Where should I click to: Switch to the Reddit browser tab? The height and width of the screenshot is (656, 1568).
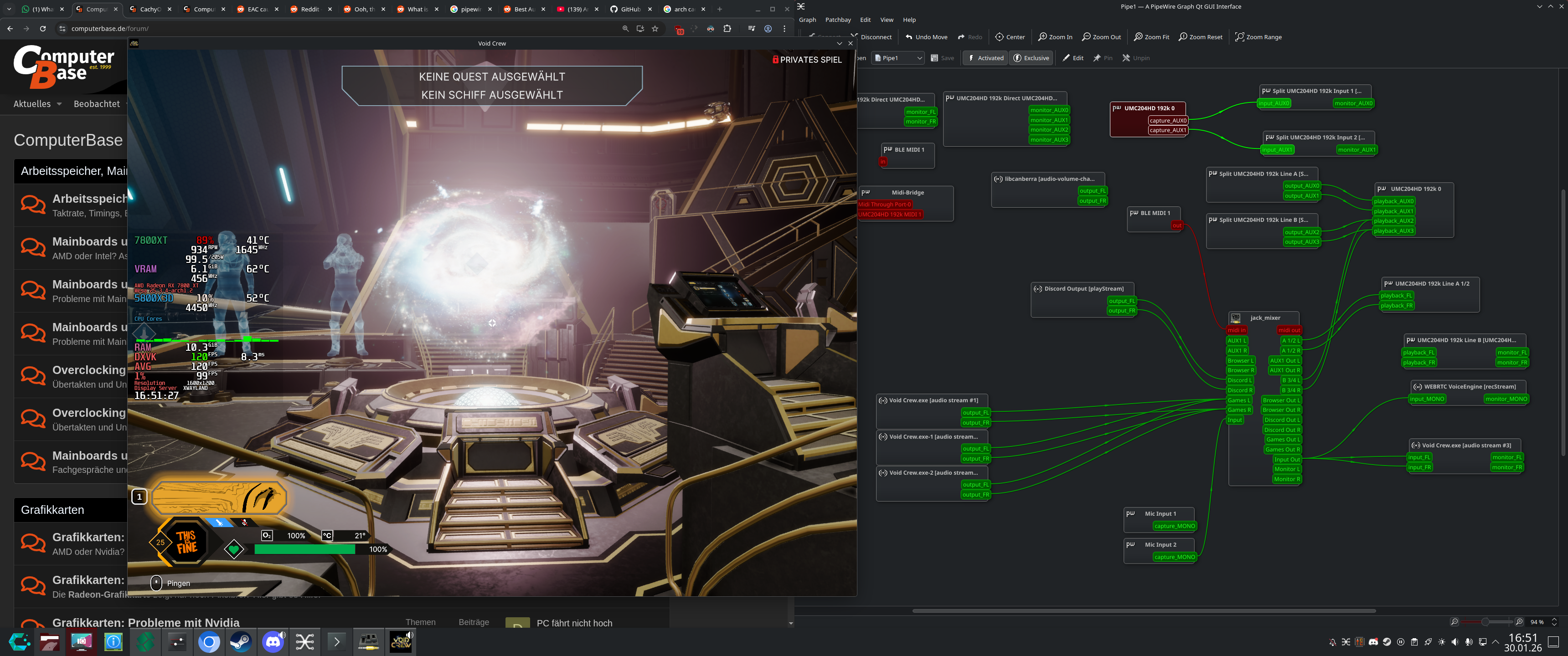coord(309,9)
